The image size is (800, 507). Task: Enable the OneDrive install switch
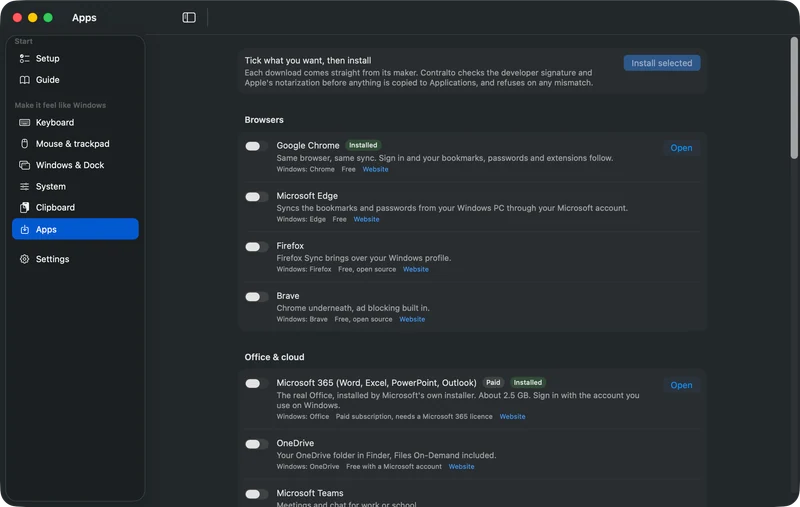[256, 444]
